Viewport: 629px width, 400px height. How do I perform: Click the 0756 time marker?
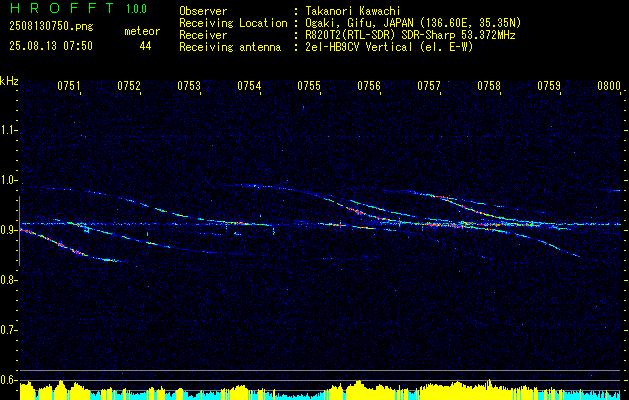[369, 85]
